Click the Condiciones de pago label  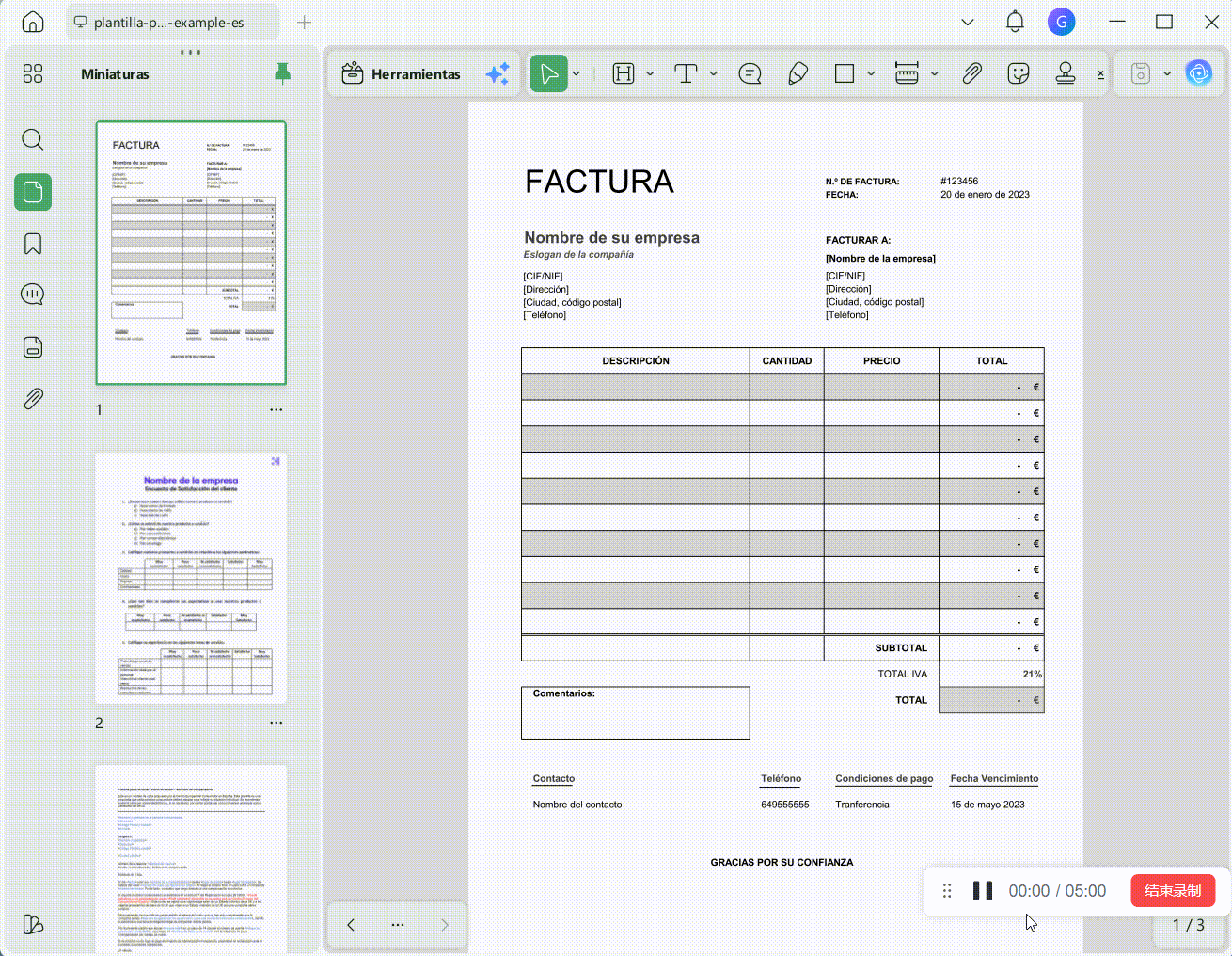(884, 778)
